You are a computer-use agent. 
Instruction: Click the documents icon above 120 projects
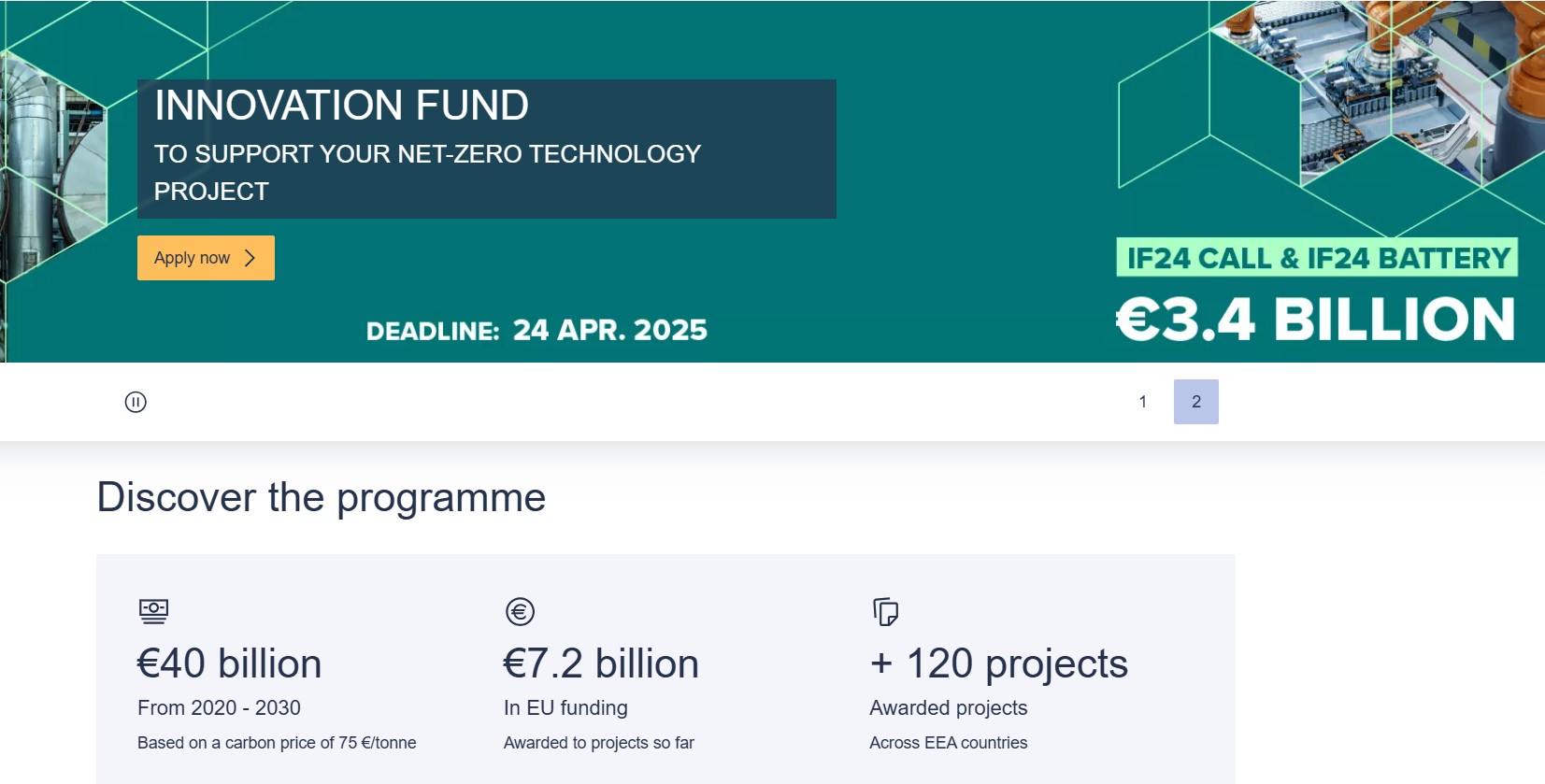pos(885,612)
